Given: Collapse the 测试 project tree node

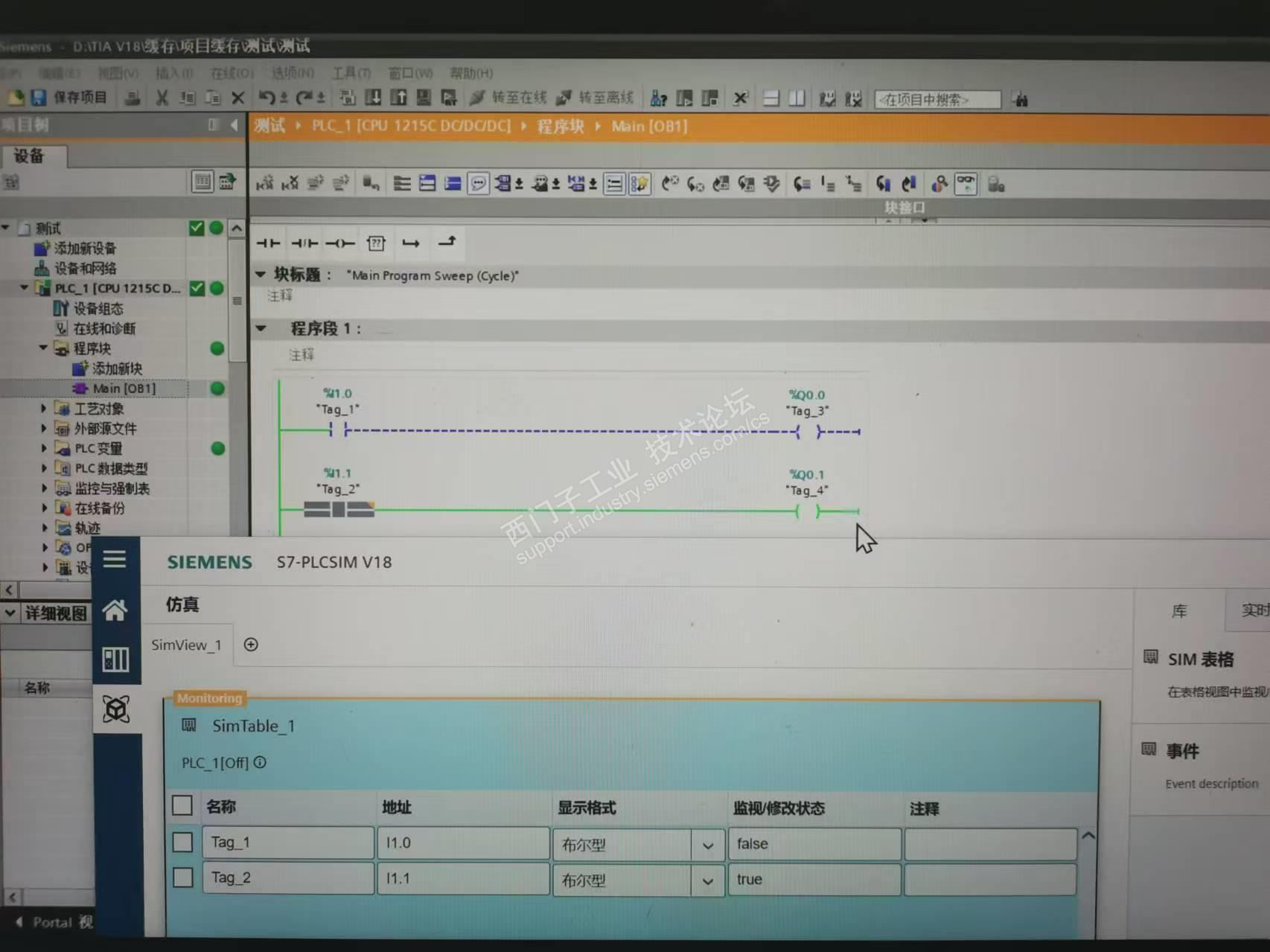Looking at the screenshot, I should tap(6, 227).
